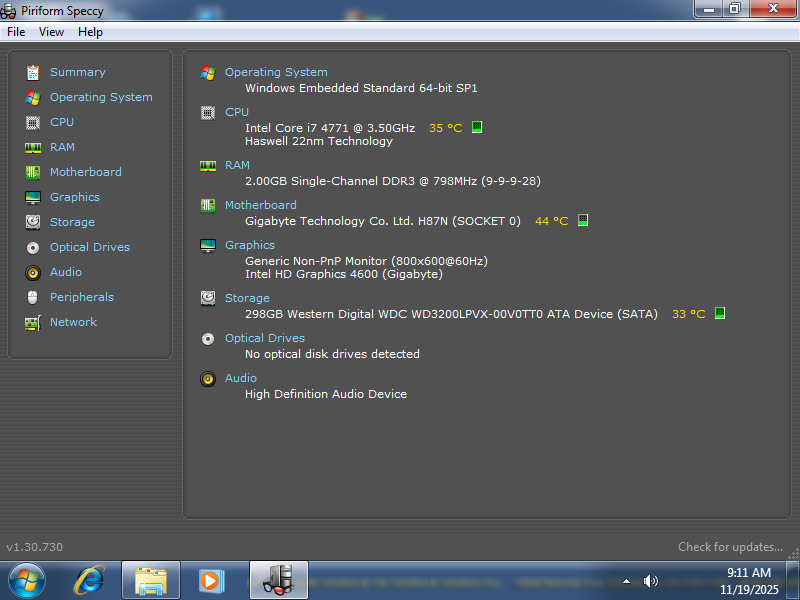Screen dimensions: 800x600
Task: Open the Operating System heading link
Action: click(x=276, y=72)
